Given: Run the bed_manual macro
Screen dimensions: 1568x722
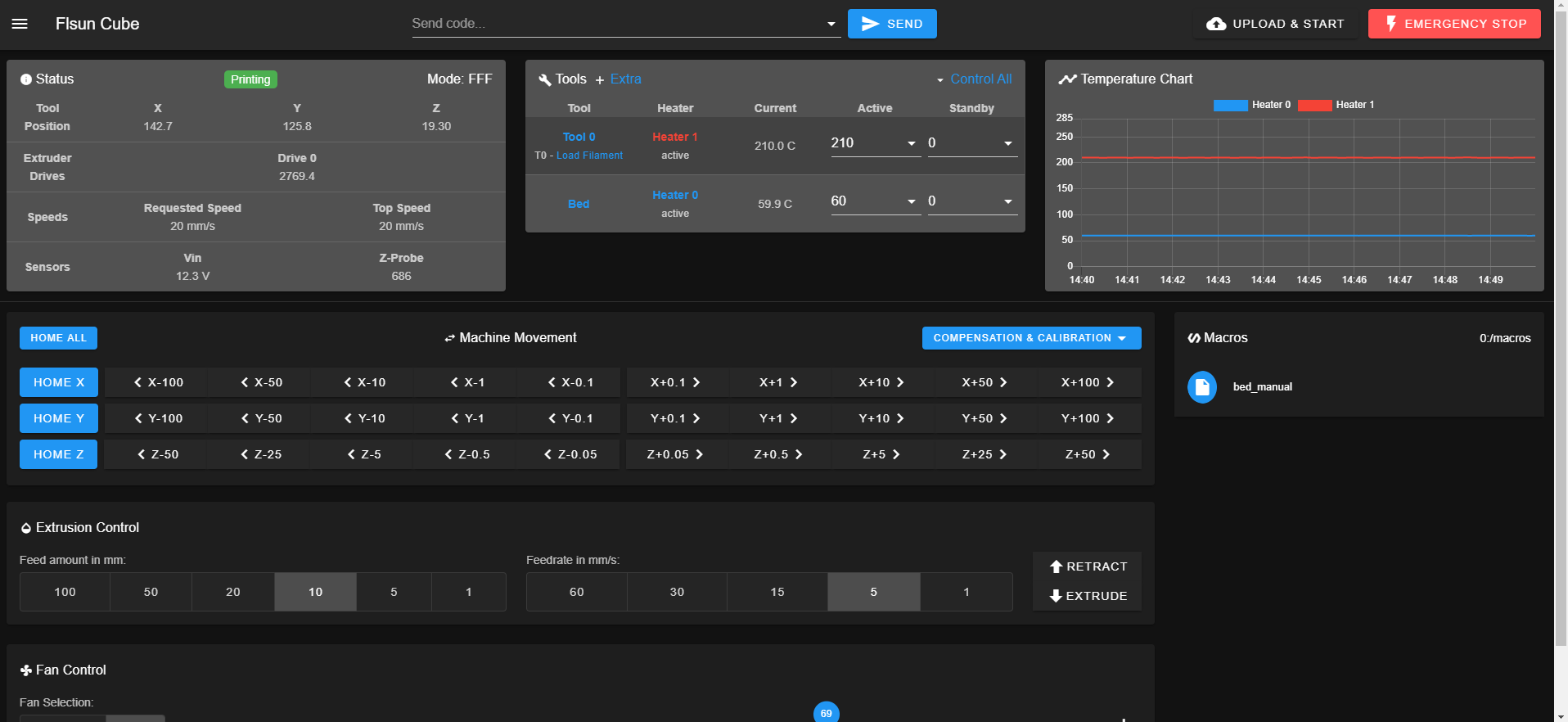Looking at the screenshot, I should [x=1262, y=387].
